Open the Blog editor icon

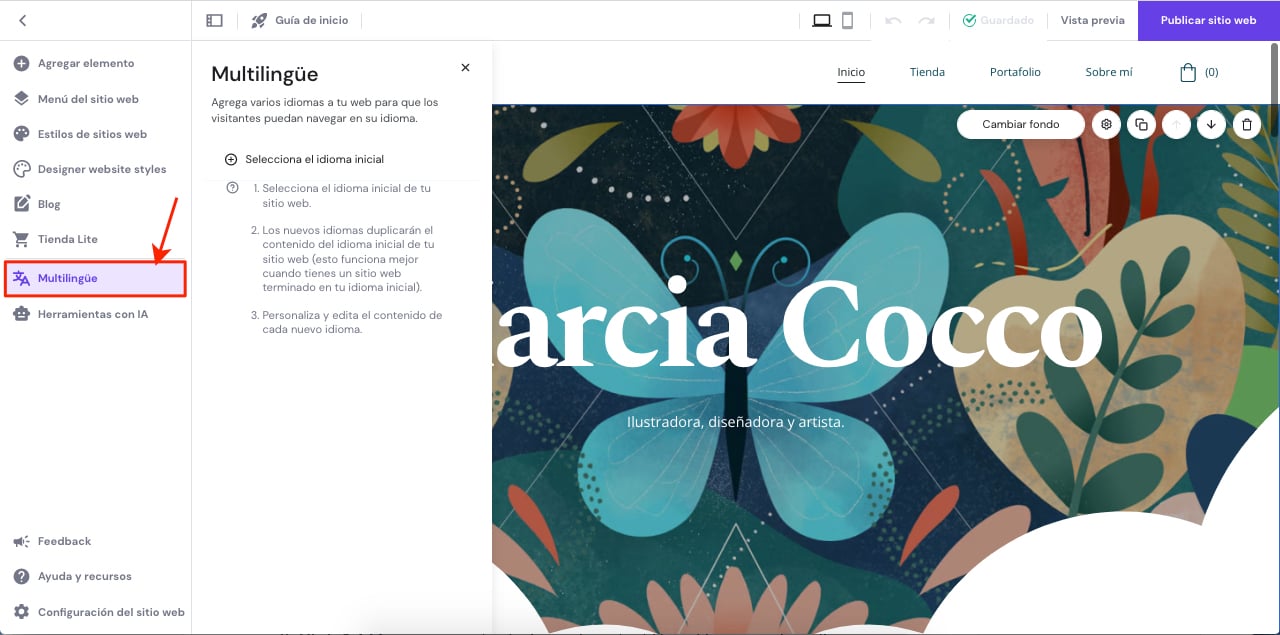(x=22, y=204)
